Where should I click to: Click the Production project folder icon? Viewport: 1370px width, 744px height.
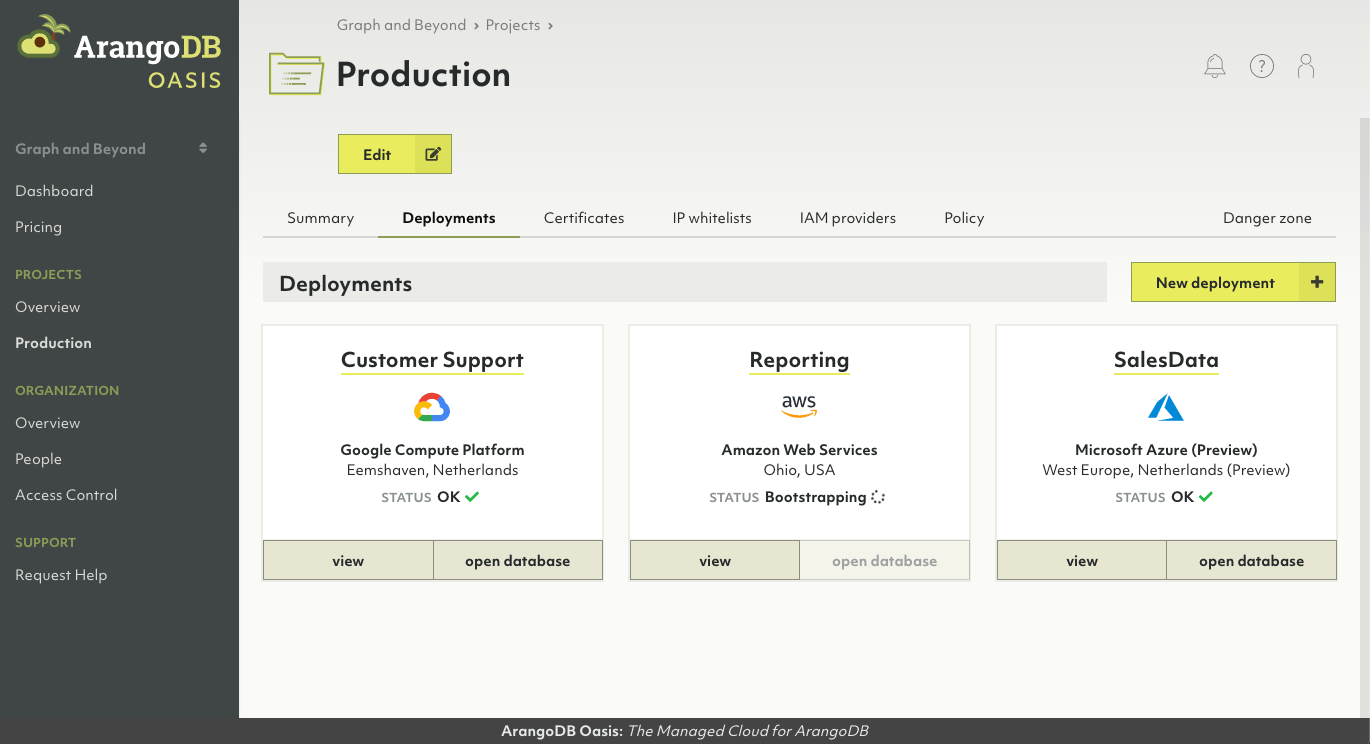click(x=296, y=74)
